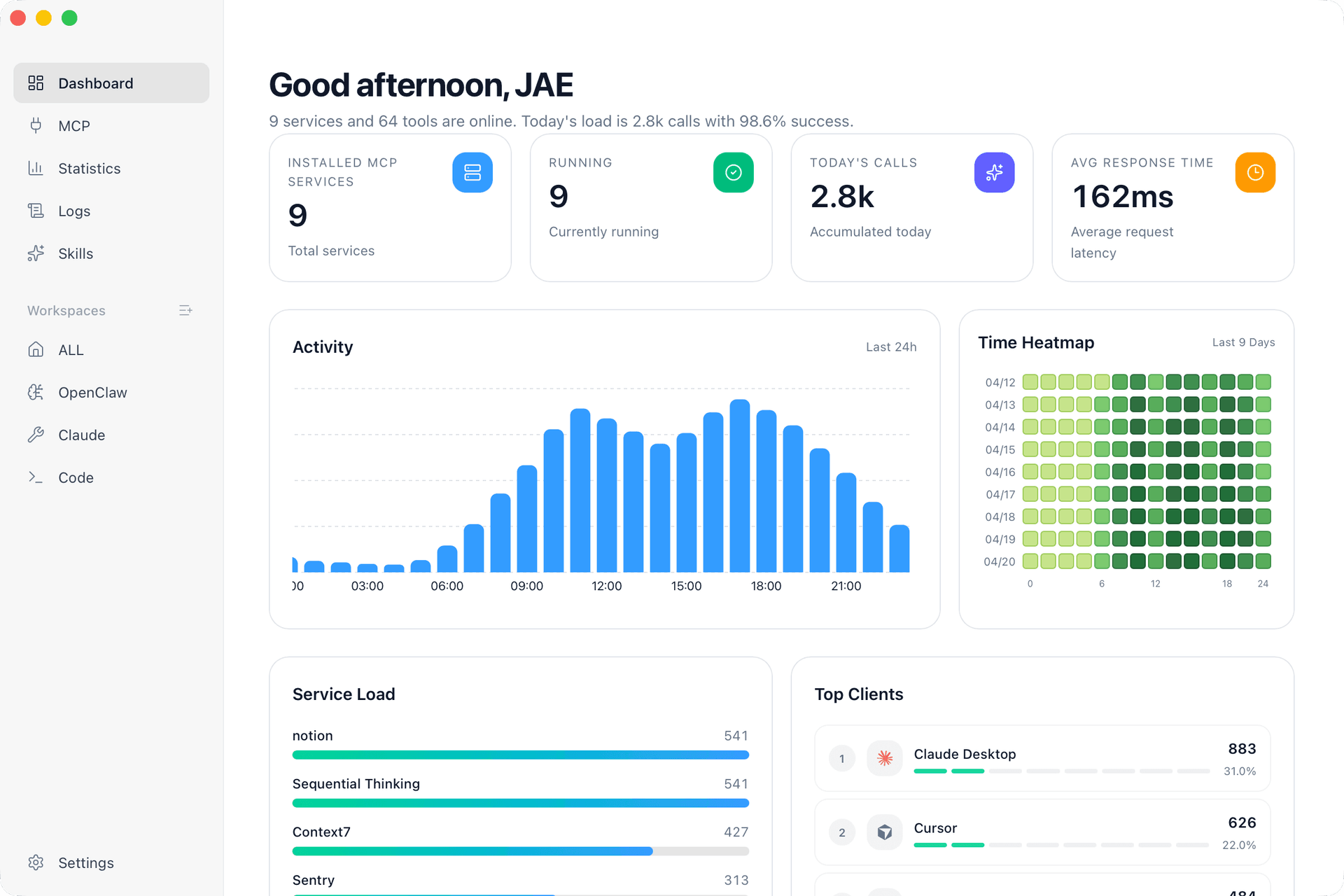Click the '2.8k' calls value
This screenshot has width=1344, height=896.
click(x=843, y=197)
